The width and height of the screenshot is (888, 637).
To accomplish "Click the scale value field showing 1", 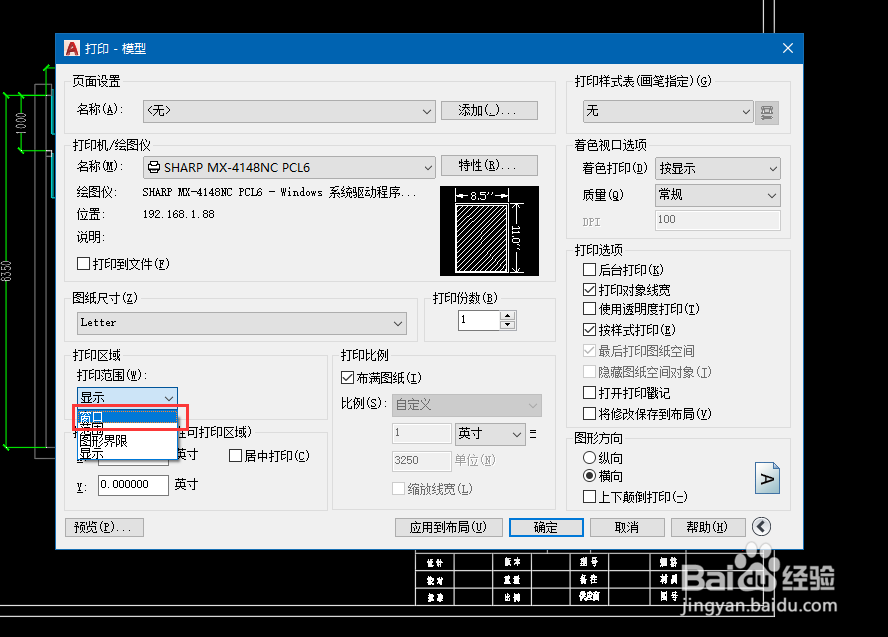I will point(421,433).
